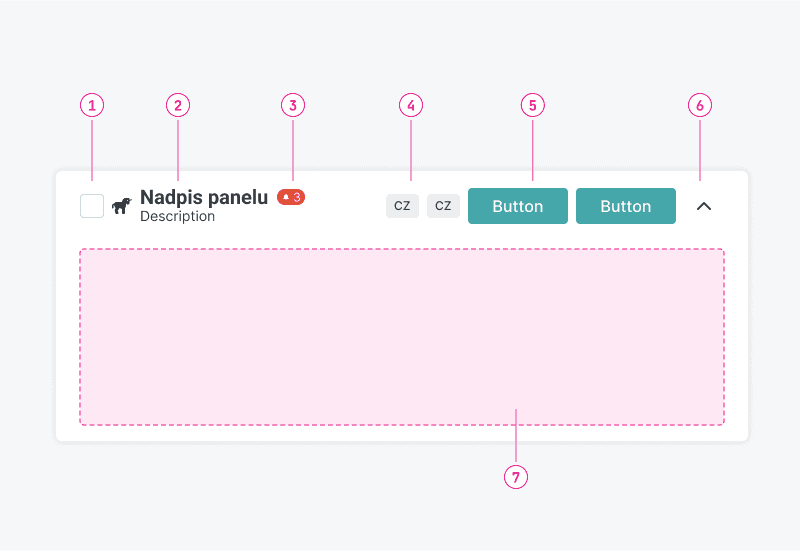Viewport: 800px width, 551px height.
Task: Click annotation marker number 4
Action: coord(411,105)
